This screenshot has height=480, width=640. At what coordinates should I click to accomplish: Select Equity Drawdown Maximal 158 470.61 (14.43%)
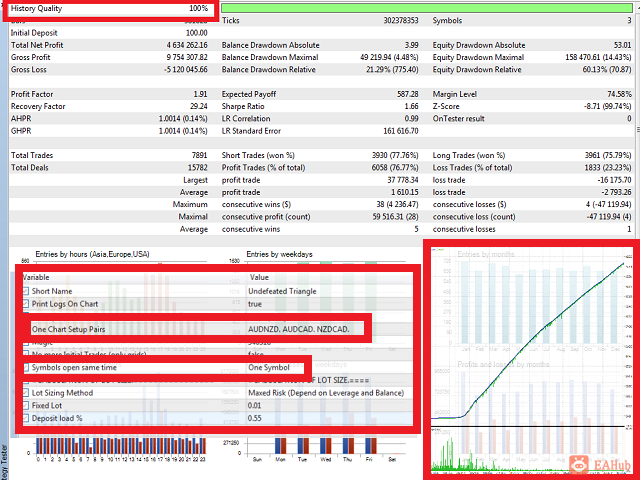(x=598, y=57)
